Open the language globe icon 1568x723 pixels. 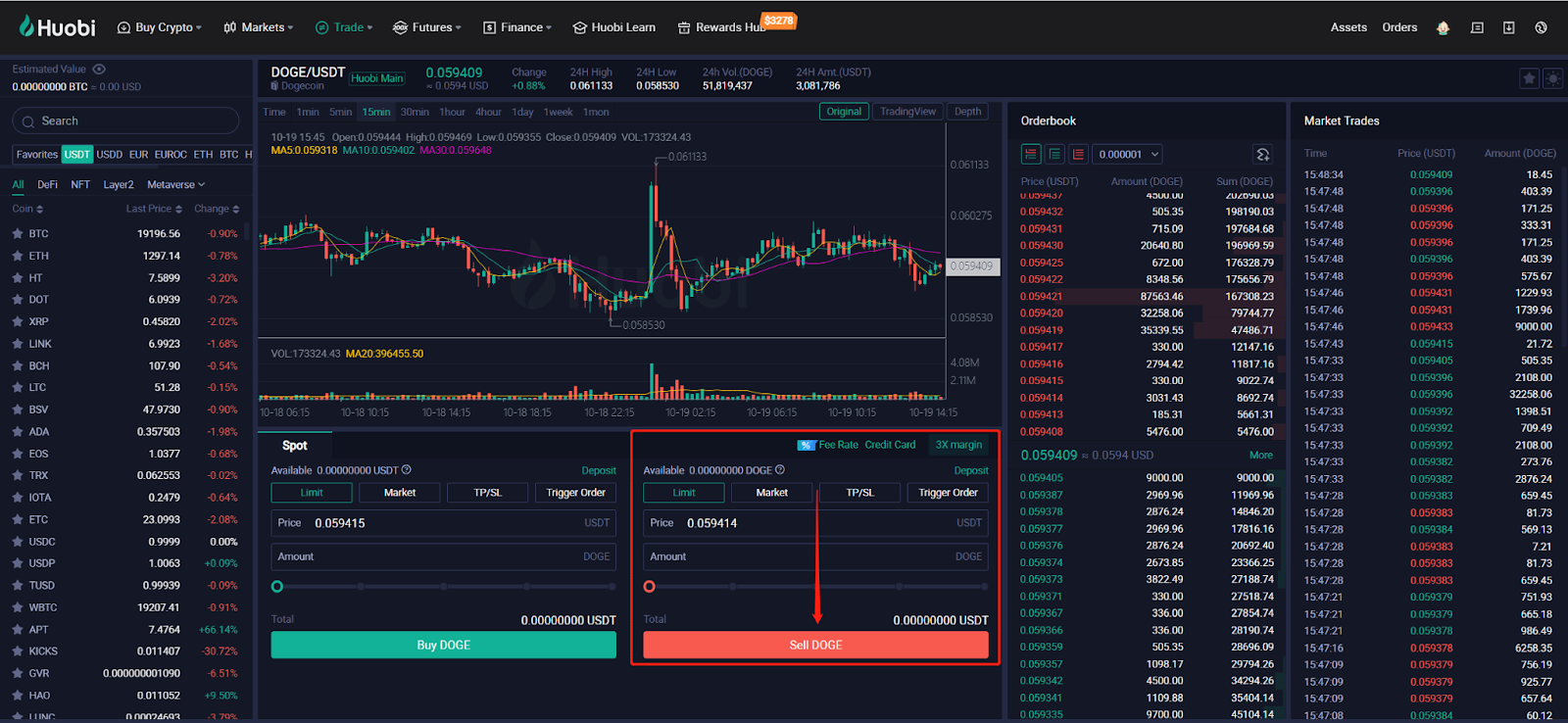pos(1542,27)
